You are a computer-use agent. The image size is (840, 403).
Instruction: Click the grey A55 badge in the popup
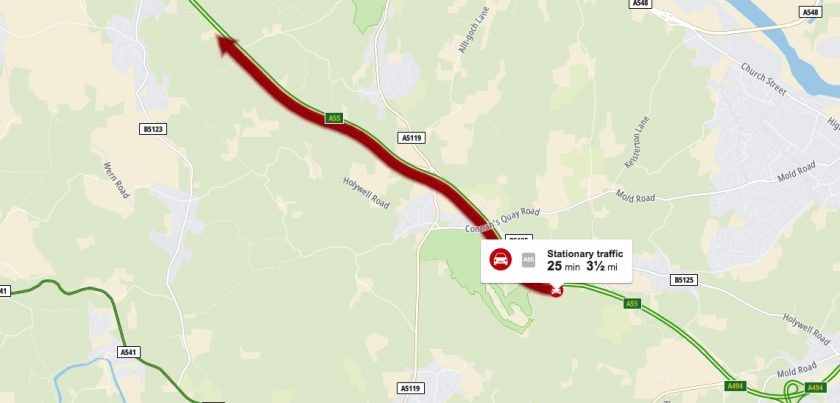click(529, 260)
